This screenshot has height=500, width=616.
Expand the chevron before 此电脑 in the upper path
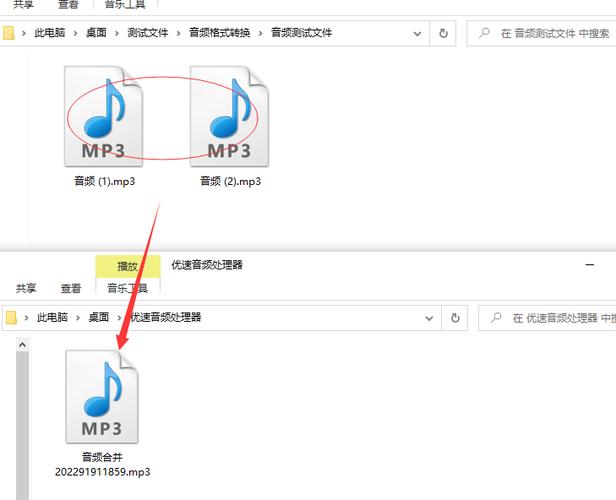click(24, 33)
